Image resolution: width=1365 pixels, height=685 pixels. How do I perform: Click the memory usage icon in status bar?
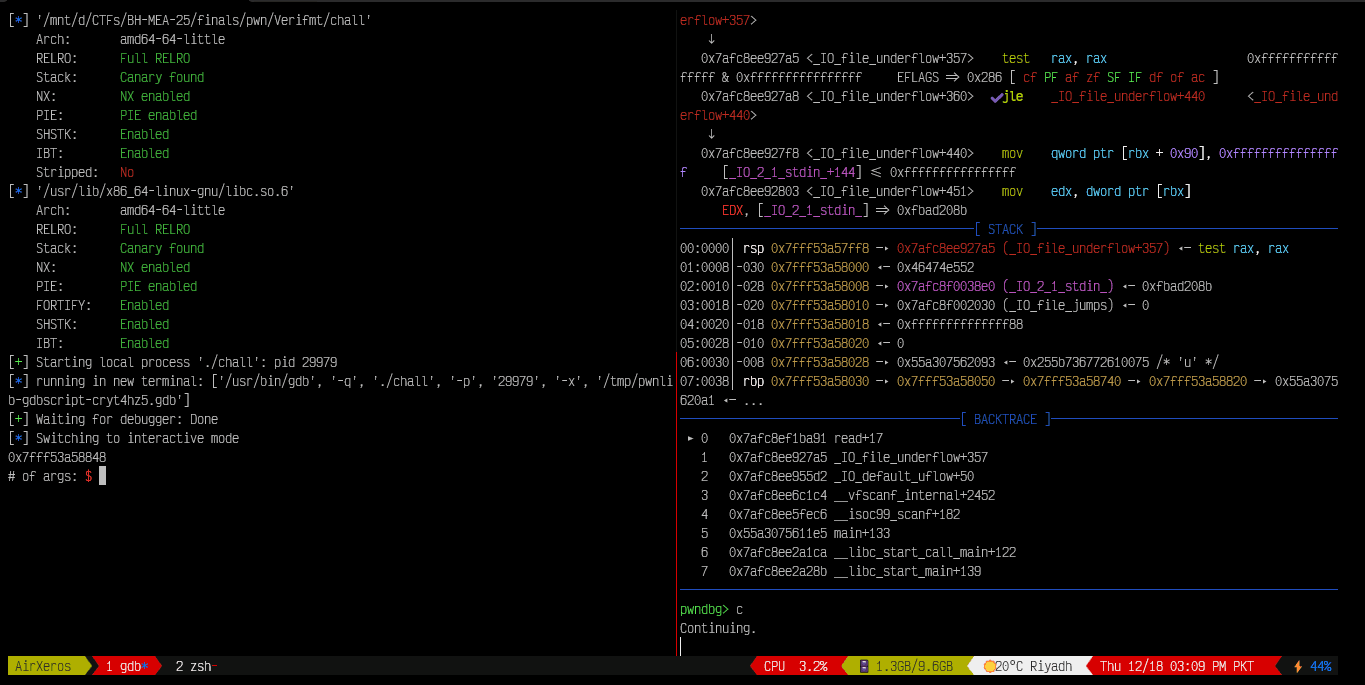coord(863,666)
